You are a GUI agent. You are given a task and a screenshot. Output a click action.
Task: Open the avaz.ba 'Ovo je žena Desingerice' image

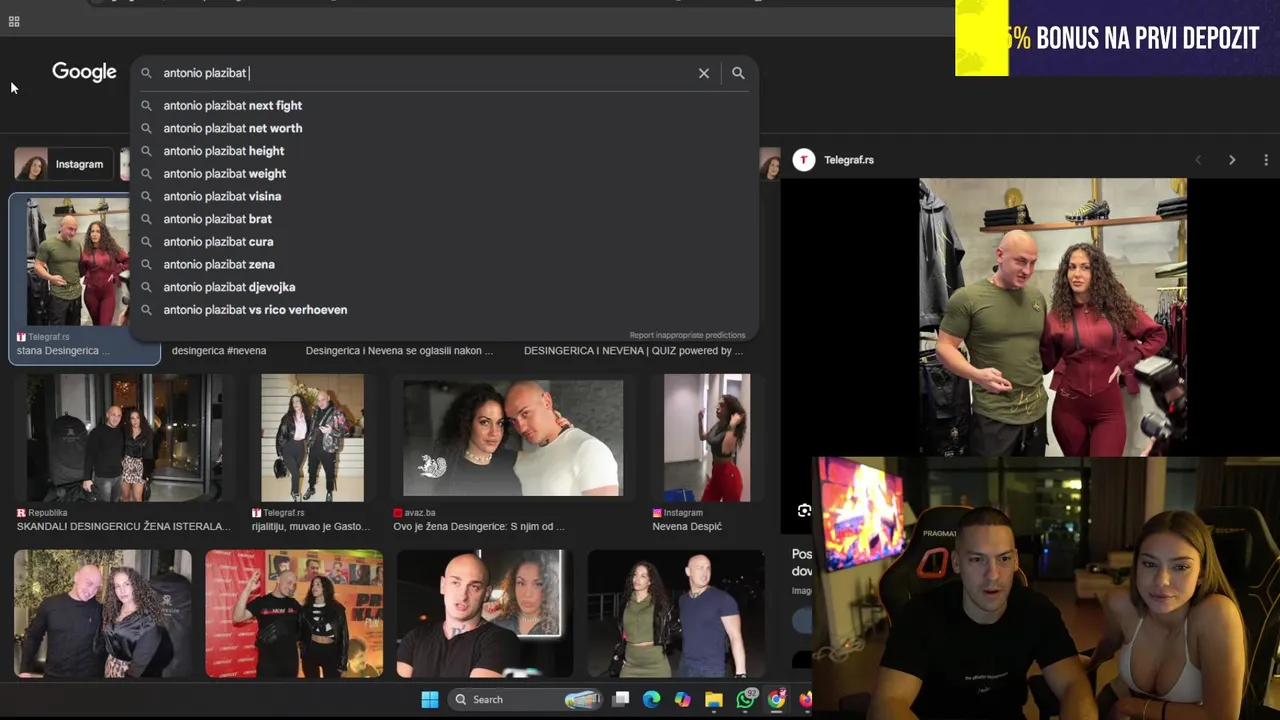point(513,438)
